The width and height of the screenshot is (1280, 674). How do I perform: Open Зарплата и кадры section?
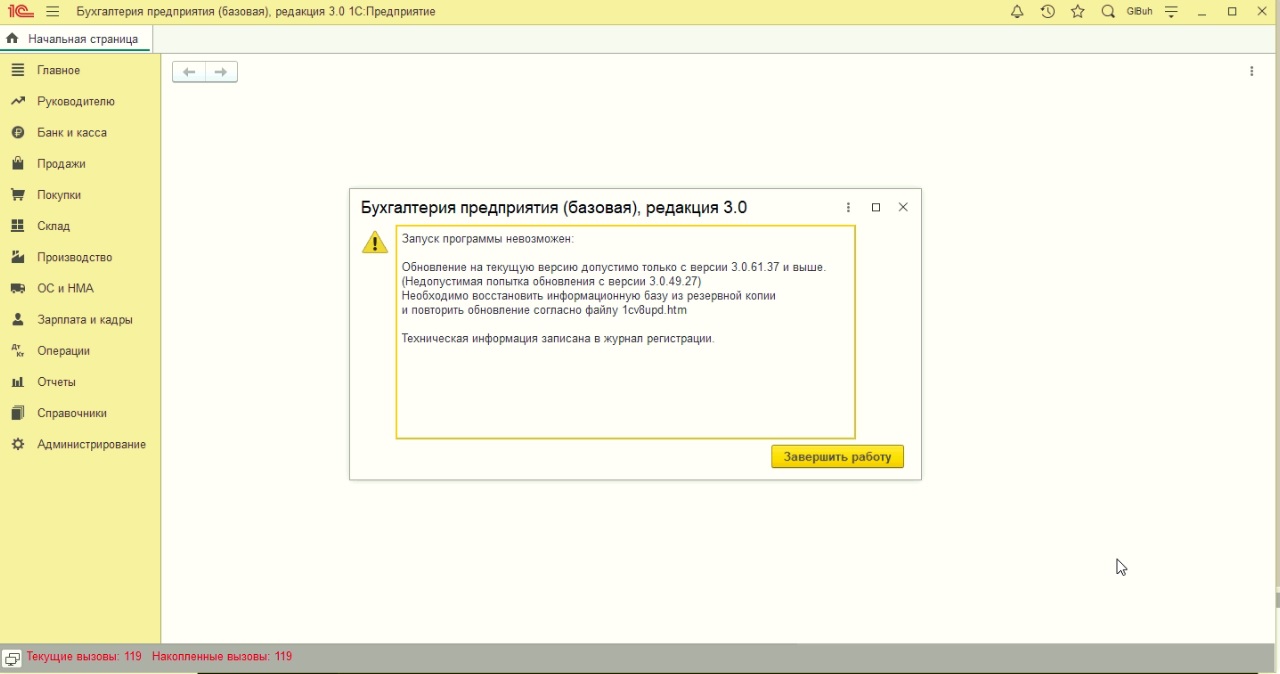[80, 320]
